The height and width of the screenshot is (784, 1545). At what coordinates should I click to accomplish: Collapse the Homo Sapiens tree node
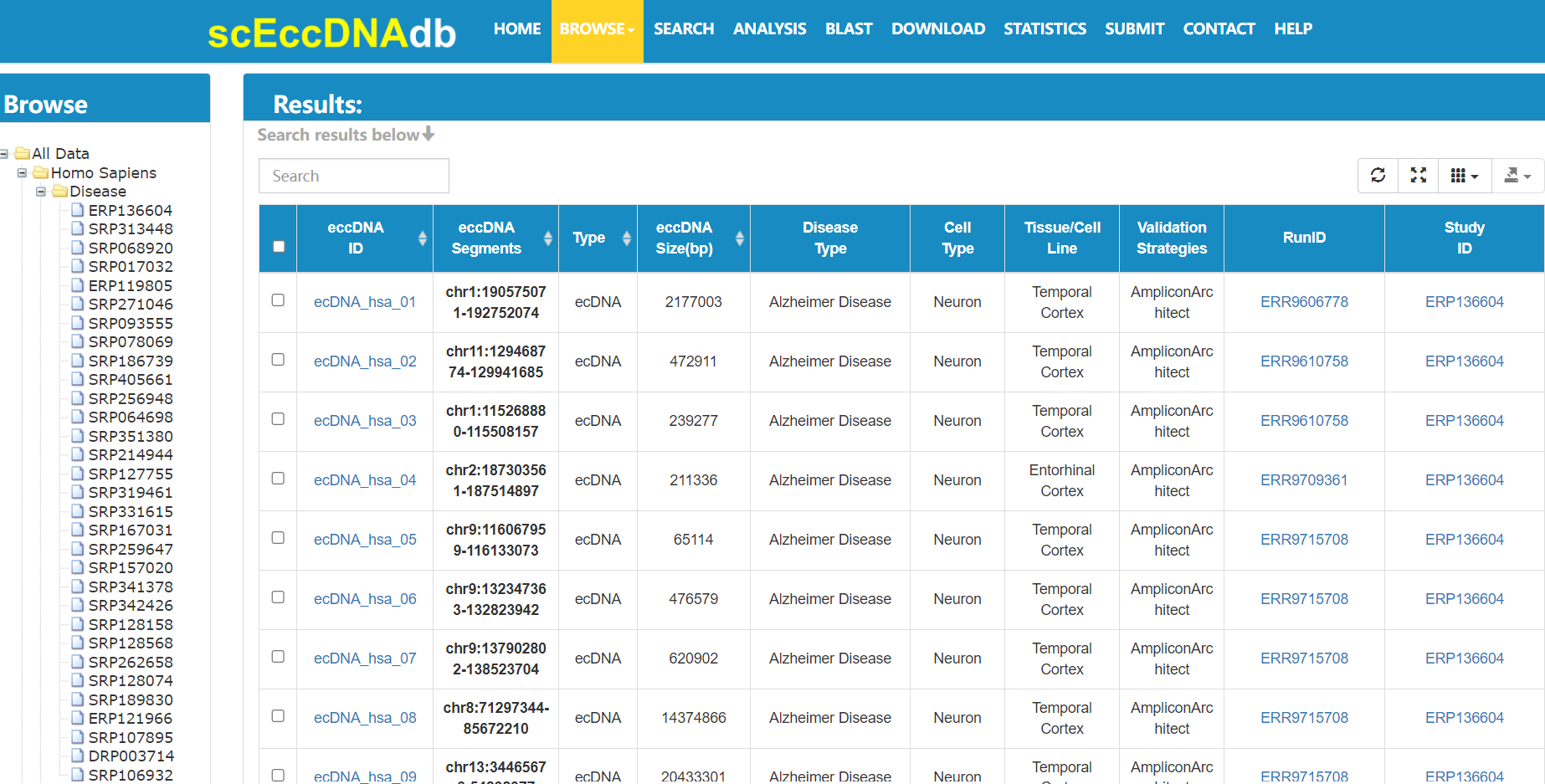[23, 172]
